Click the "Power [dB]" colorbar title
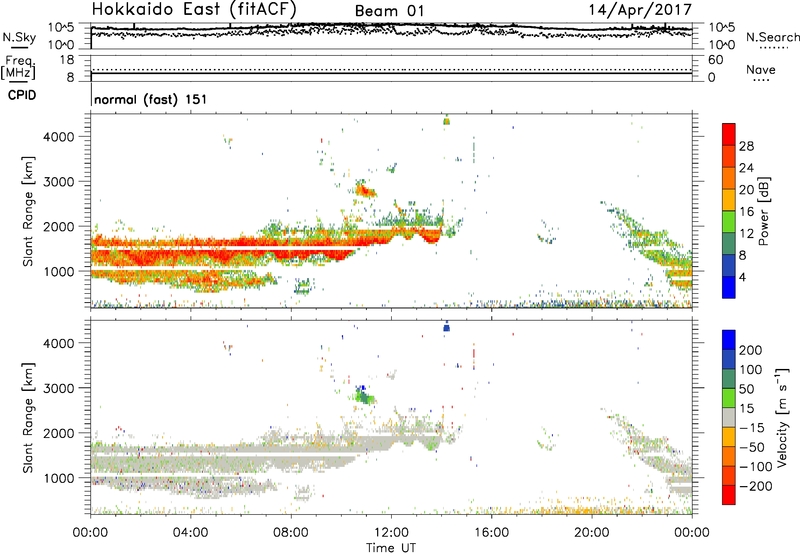Image resolution: width=800 pixels, height=554 pixels. click(763, 211)
